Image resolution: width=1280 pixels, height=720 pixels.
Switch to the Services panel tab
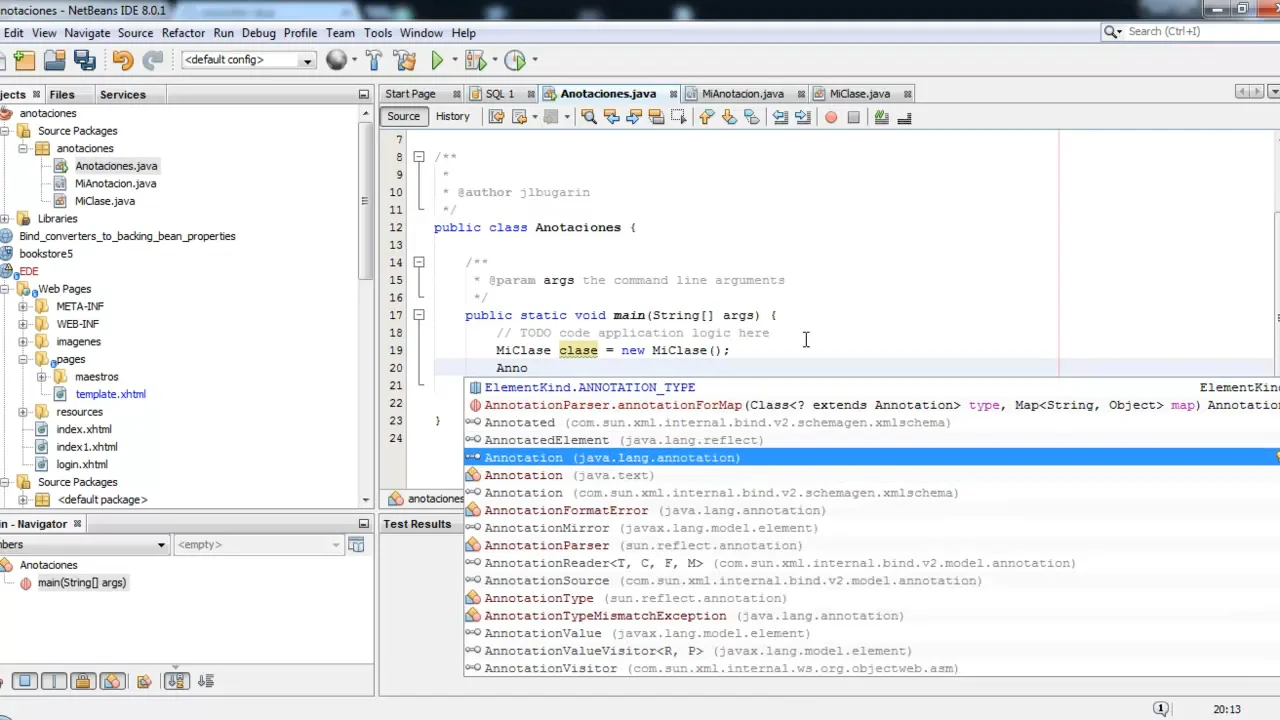[x=123, y=94]
